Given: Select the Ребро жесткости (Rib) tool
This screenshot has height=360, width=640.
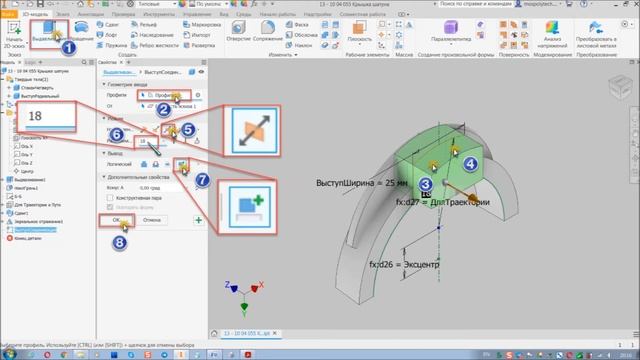Looking at the screenshot, I should (x=155, y=45).
